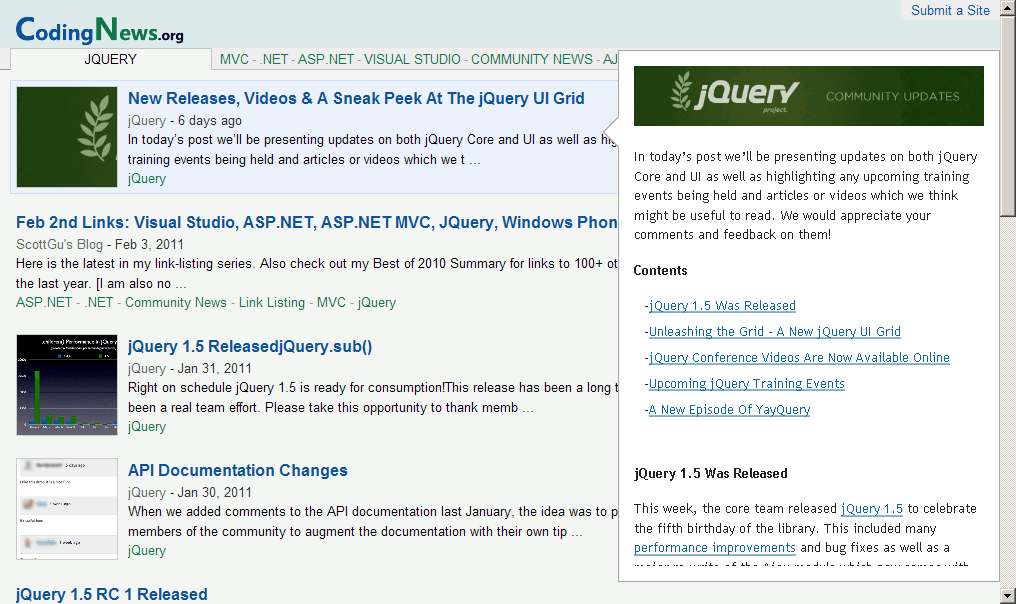Click the 'Contents' heading in preview
The image size is (1016, 604).
[x=660, y=270]
